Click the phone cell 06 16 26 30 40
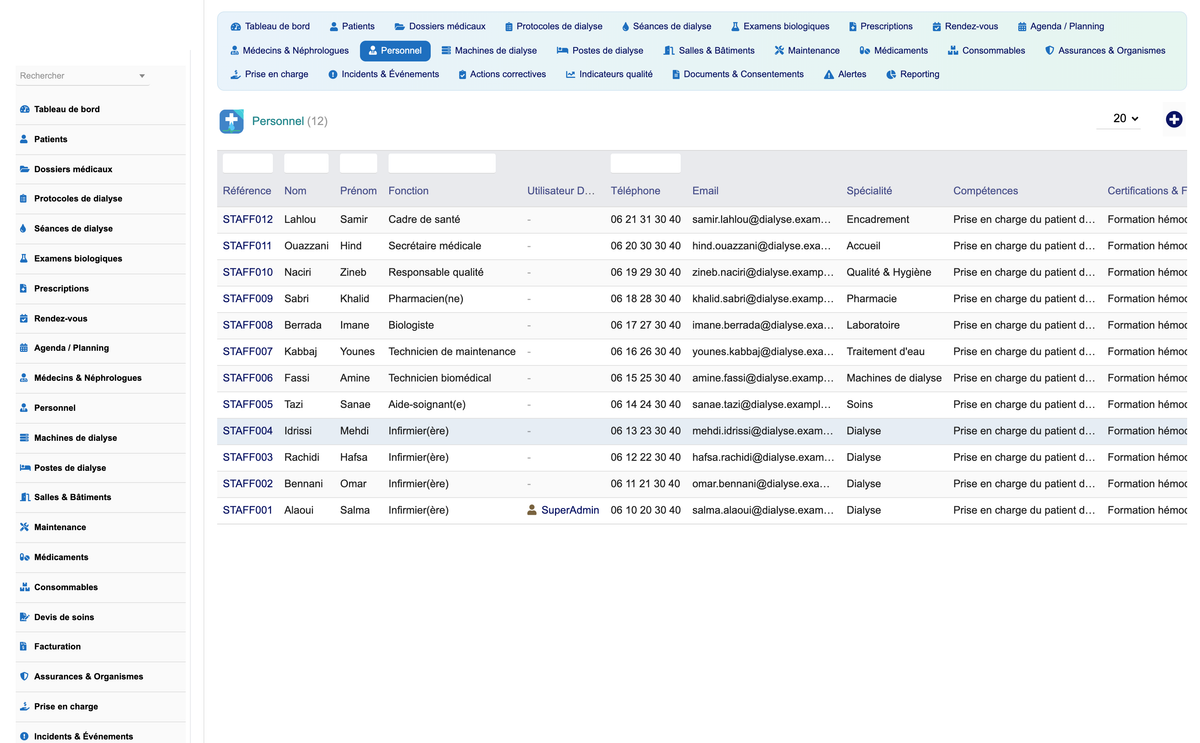Image resolution: width=1200 pixels, height=743 pixels. (646, 351)
